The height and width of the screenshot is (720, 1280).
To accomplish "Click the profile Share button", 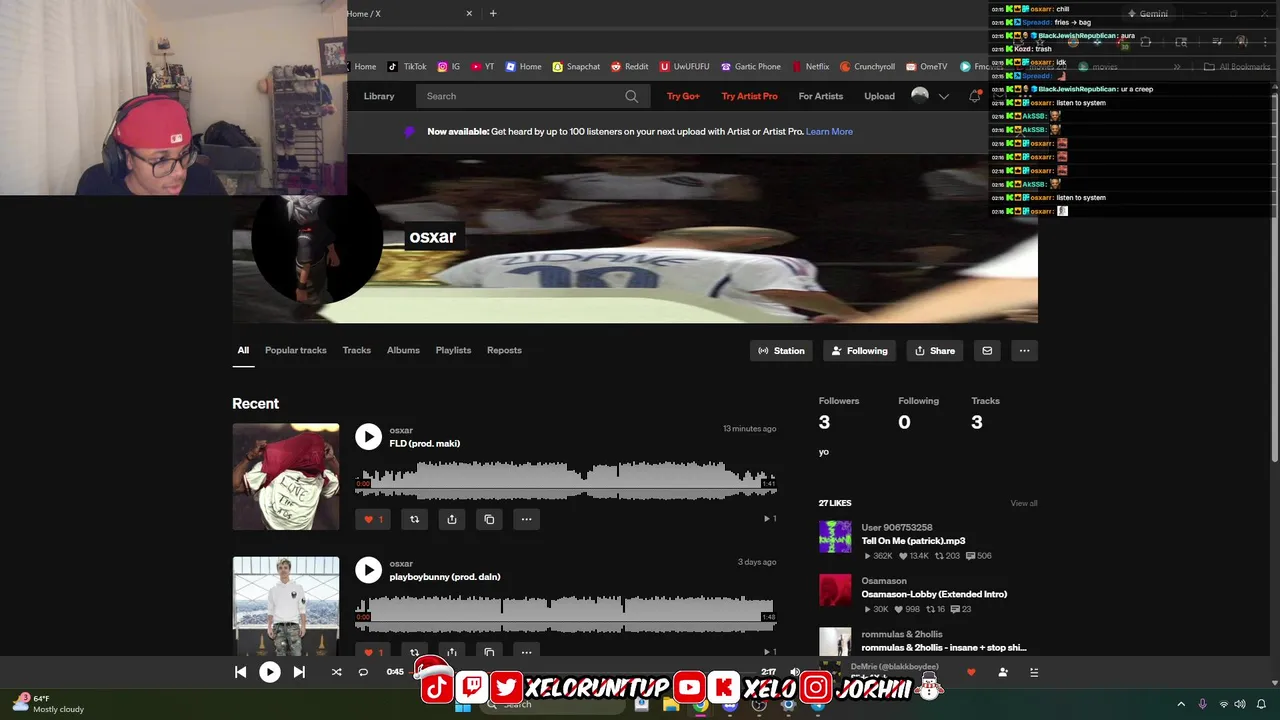I will [934, 350].
